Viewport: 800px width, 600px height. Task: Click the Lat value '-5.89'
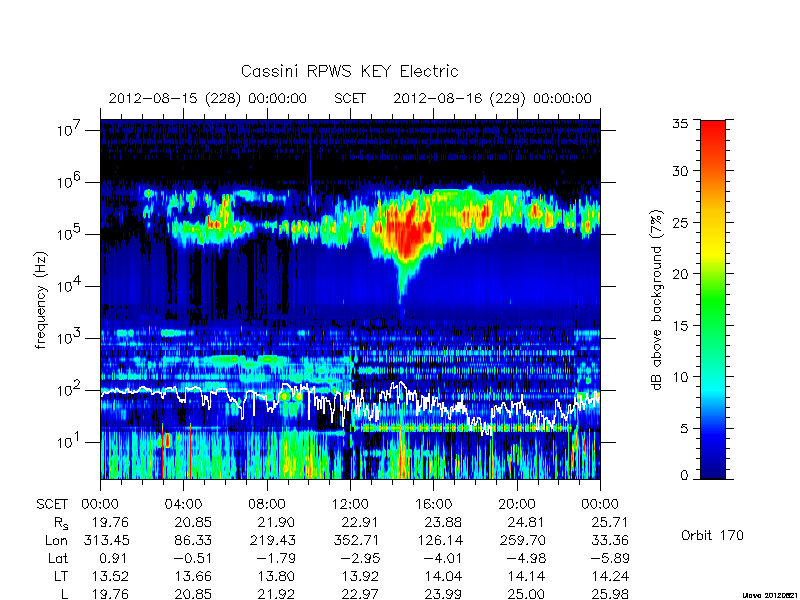coord(610,558)
